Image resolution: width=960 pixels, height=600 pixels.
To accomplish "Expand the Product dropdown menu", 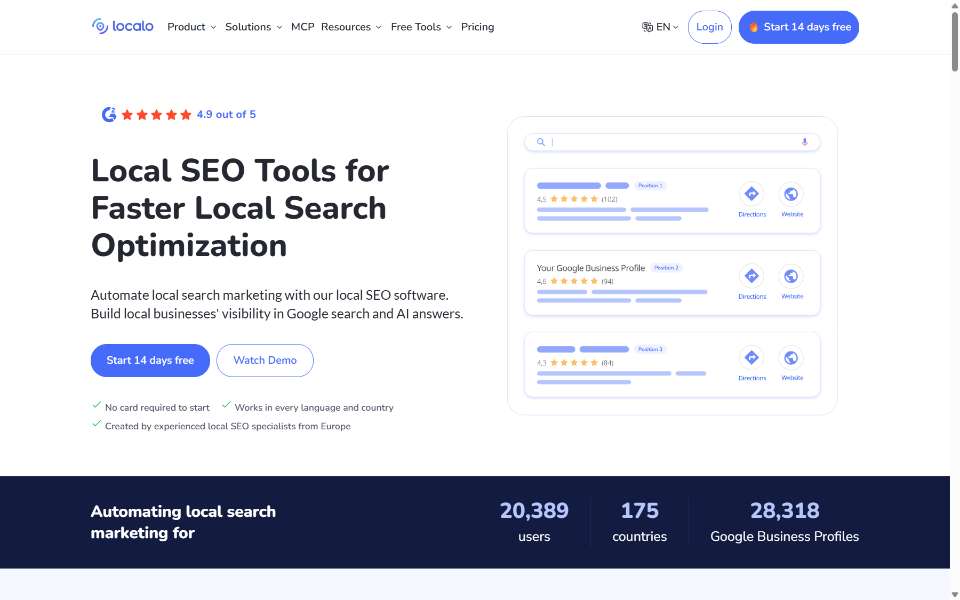I will tap(192, 27).
